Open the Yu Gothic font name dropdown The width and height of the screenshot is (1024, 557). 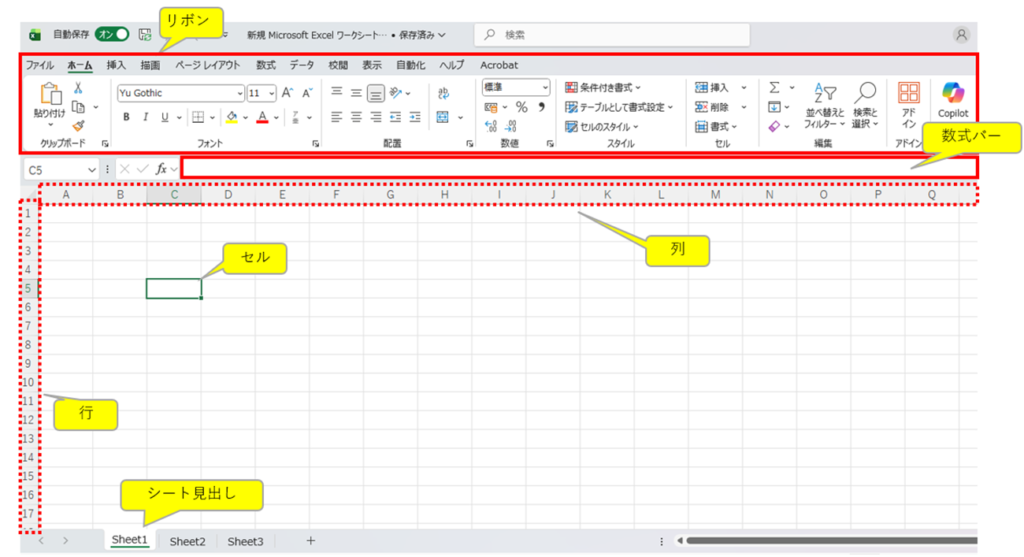[180, 93]
